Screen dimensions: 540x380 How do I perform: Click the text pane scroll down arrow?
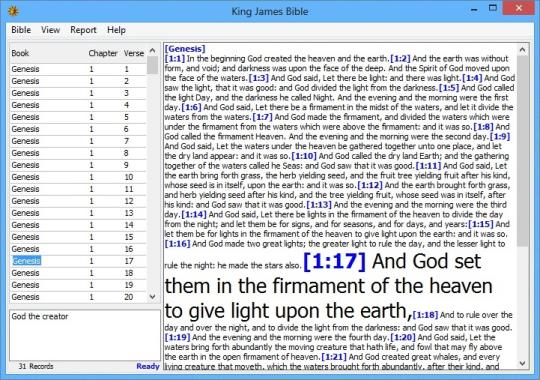pos(522,363)
